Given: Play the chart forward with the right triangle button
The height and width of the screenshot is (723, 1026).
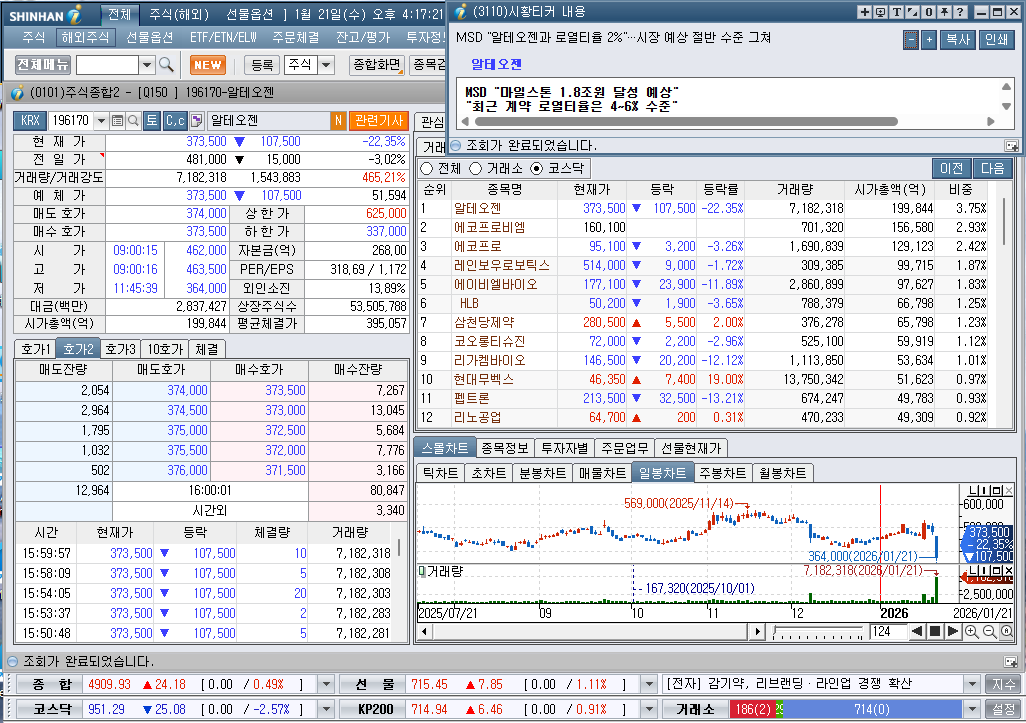Looking at the screenshot, I should (953, 631).
